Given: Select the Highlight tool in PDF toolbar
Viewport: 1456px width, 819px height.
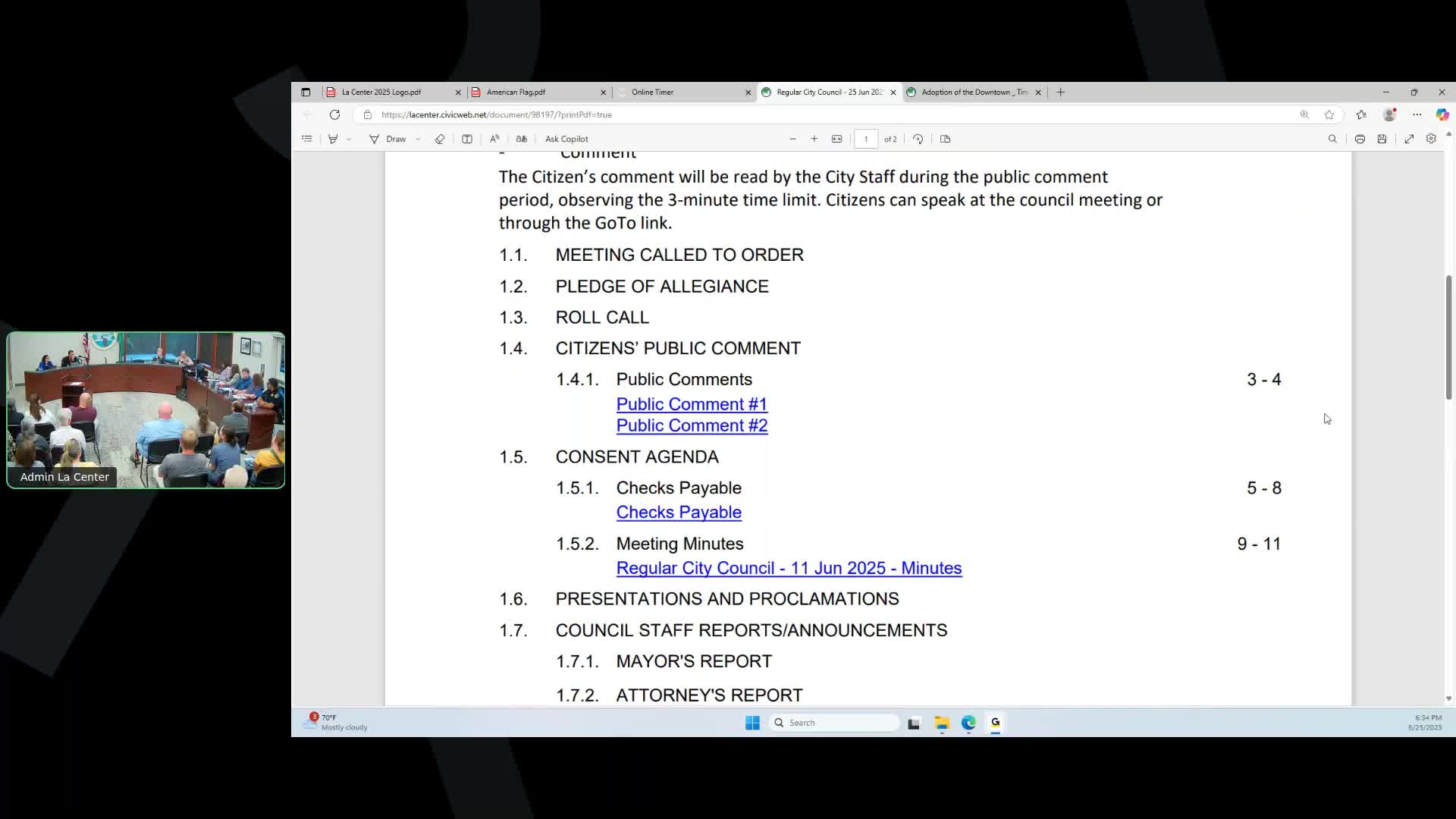Looking at the screenshot, I should click(333, 139).
